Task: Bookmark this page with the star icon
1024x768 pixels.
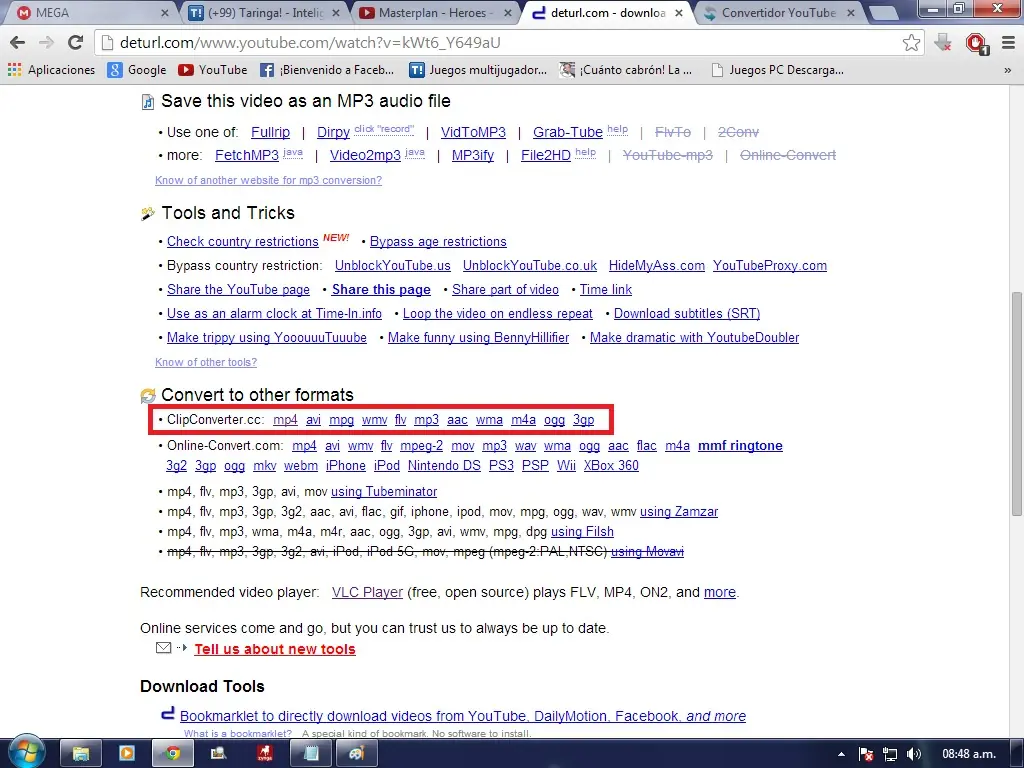Action: pos(911,42)
